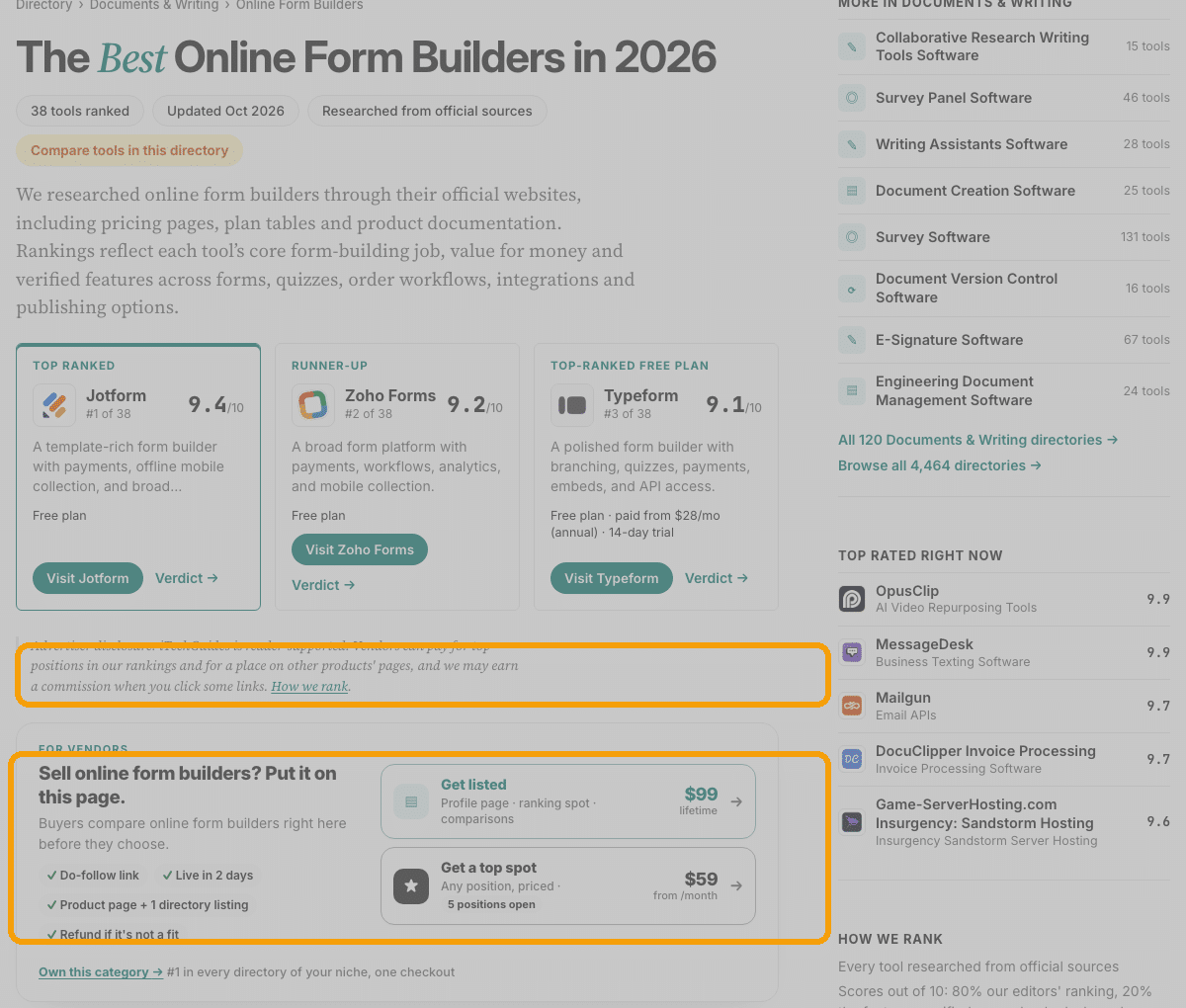1186x1008 pixels.
Task: Click the Jotform logo icon
Action: (x=54, y=404)
